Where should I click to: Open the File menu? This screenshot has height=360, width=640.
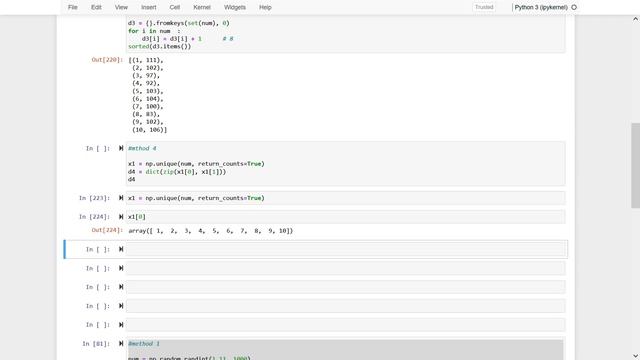pyautogui.click(x=73, y=7)
